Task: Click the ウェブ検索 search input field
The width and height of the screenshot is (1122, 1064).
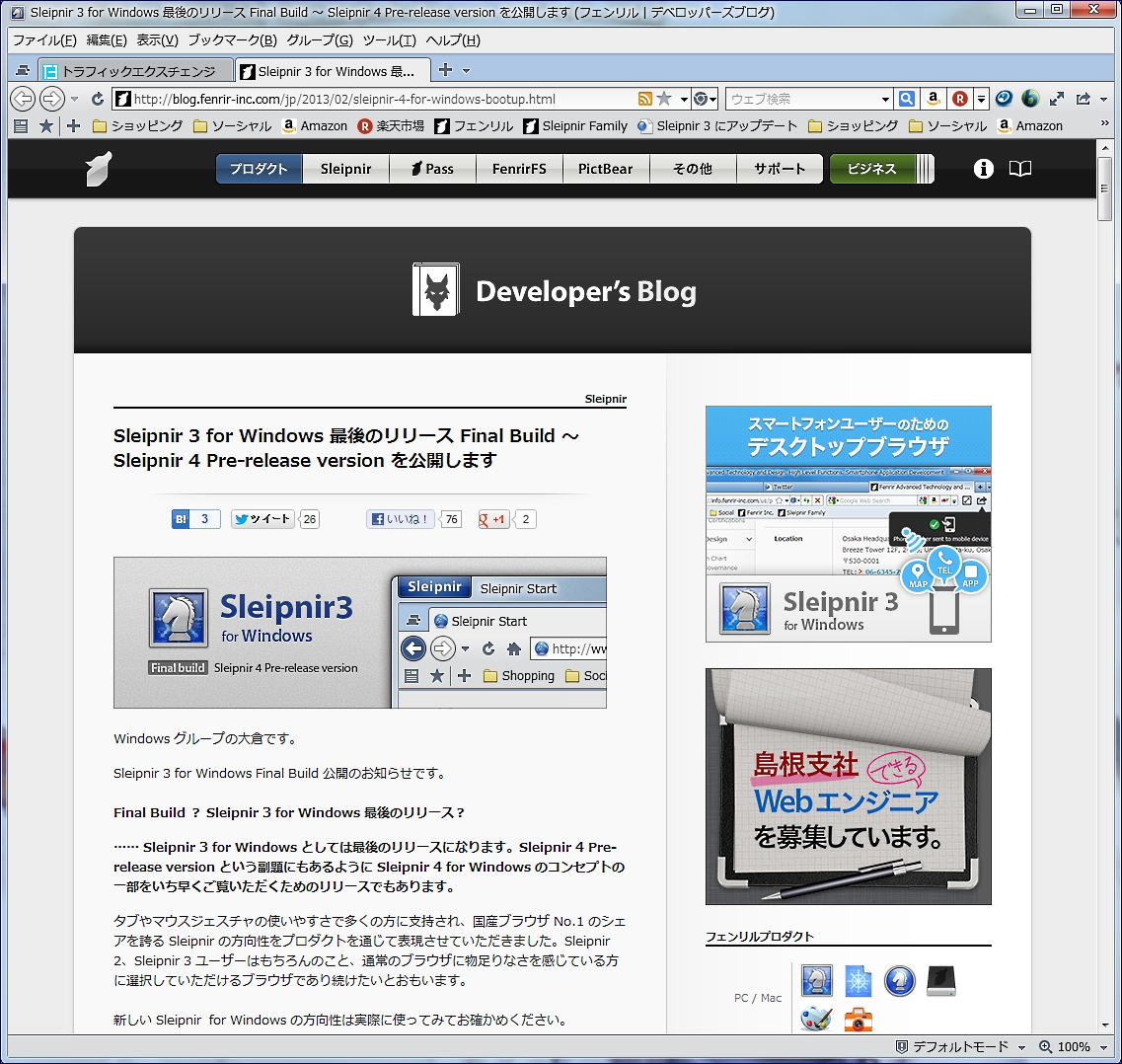Action: pos(801,99)
